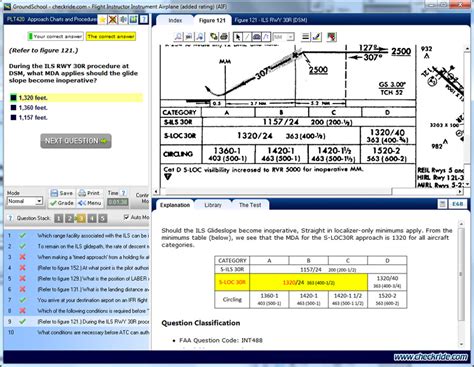Open the NM units dropdown
This screenshot has width=474, height=367.
(283, 37)
